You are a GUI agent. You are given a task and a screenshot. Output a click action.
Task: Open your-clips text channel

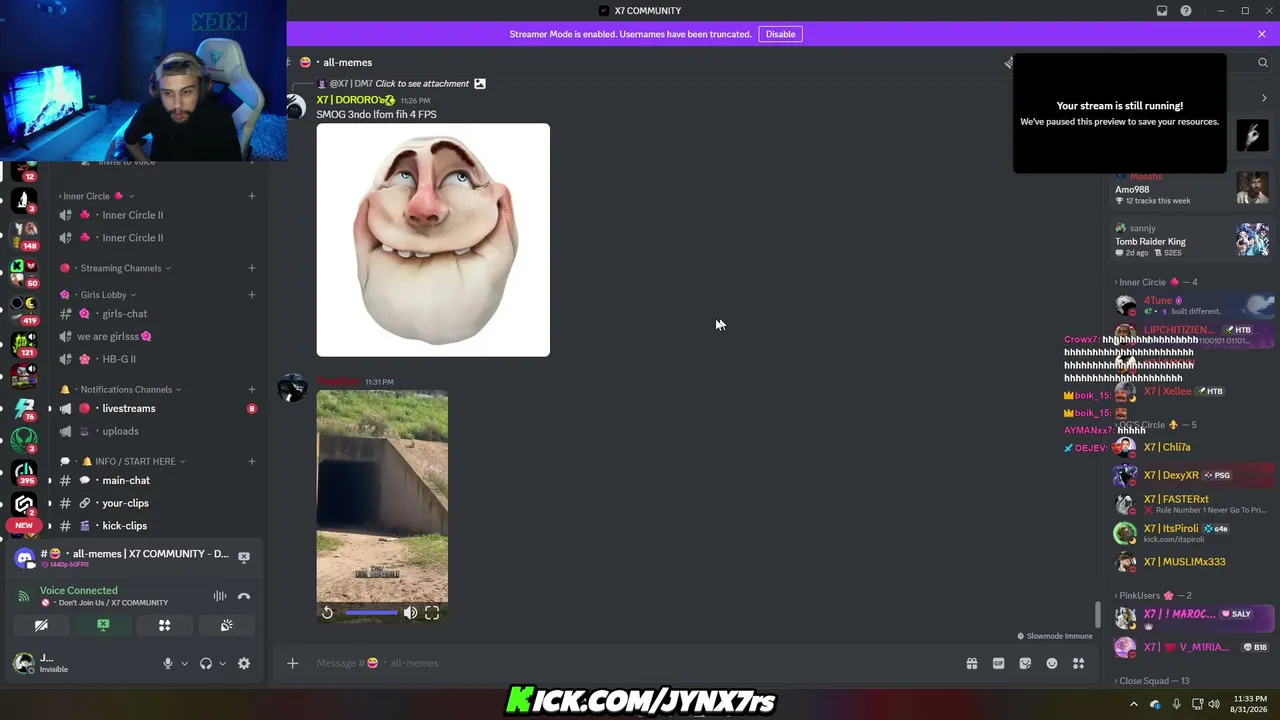point(157,503)
